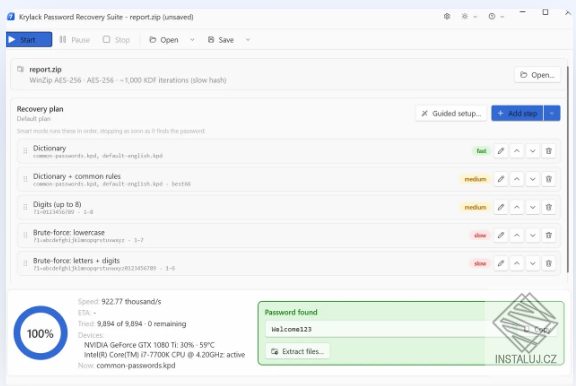The height and width of the screenshot is (386, 576).
Task: Move the Dictionary step down
Action: coord(533,151)
